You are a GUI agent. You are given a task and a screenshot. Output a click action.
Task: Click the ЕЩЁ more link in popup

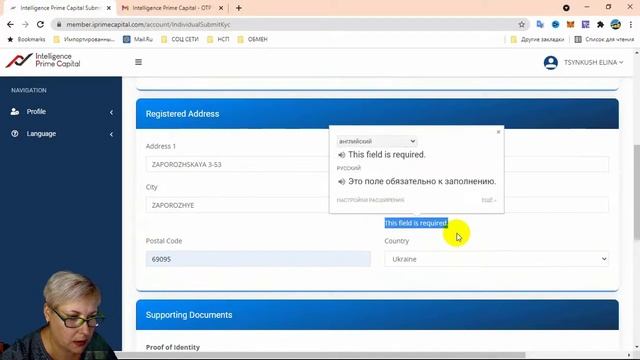tap(489, 200)
